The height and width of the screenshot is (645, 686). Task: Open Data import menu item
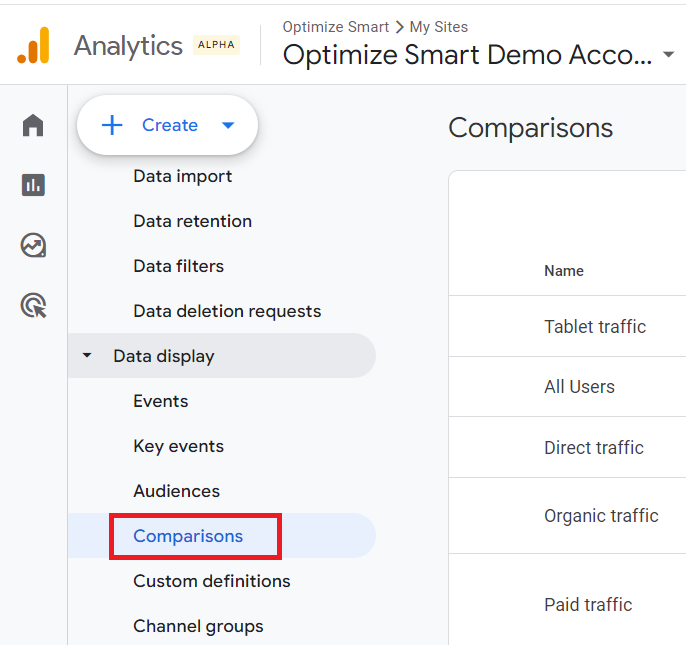182,176
